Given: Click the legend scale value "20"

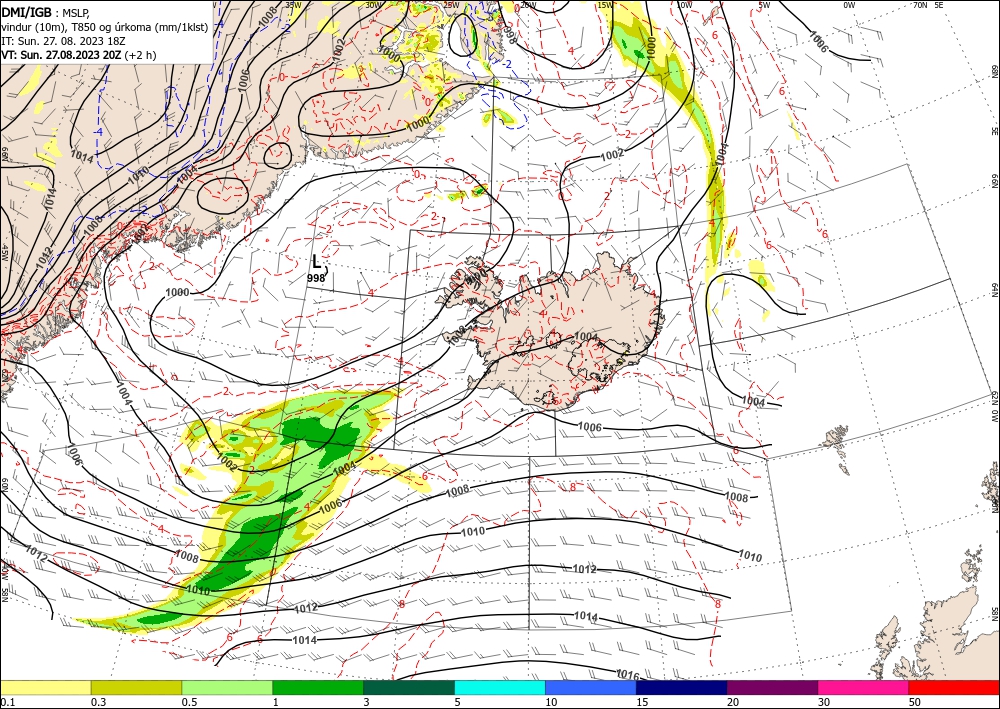Looking at the screenshot, I should point(733,702).
